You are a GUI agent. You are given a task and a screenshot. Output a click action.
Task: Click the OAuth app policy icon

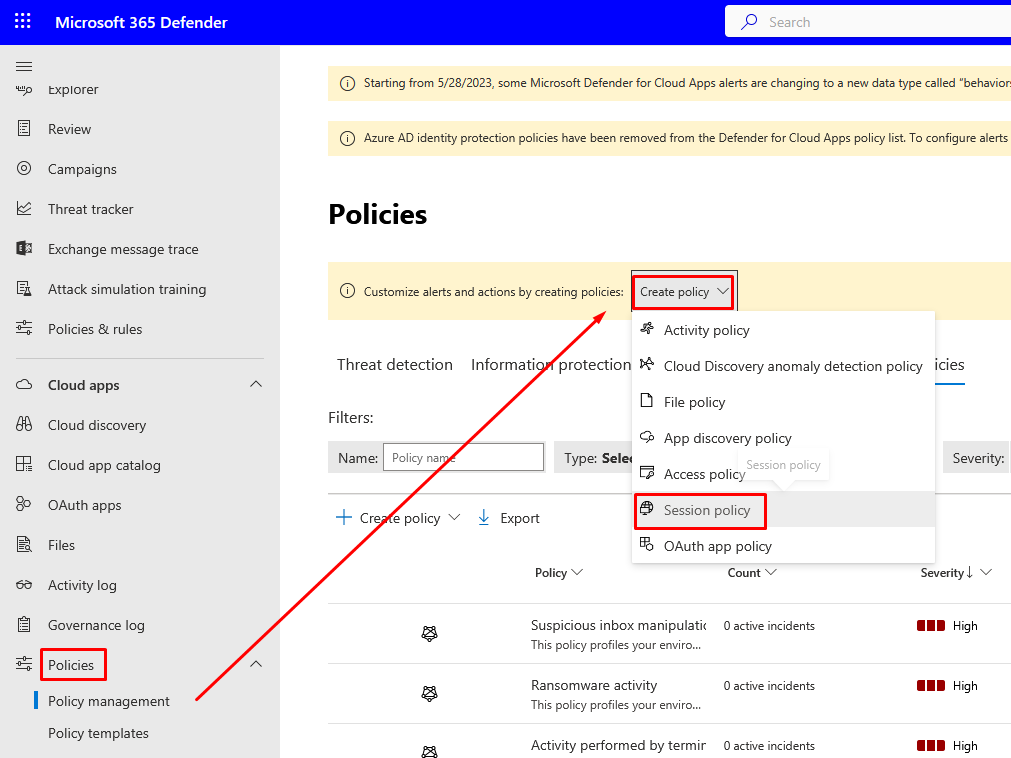[x=647, y=545]
